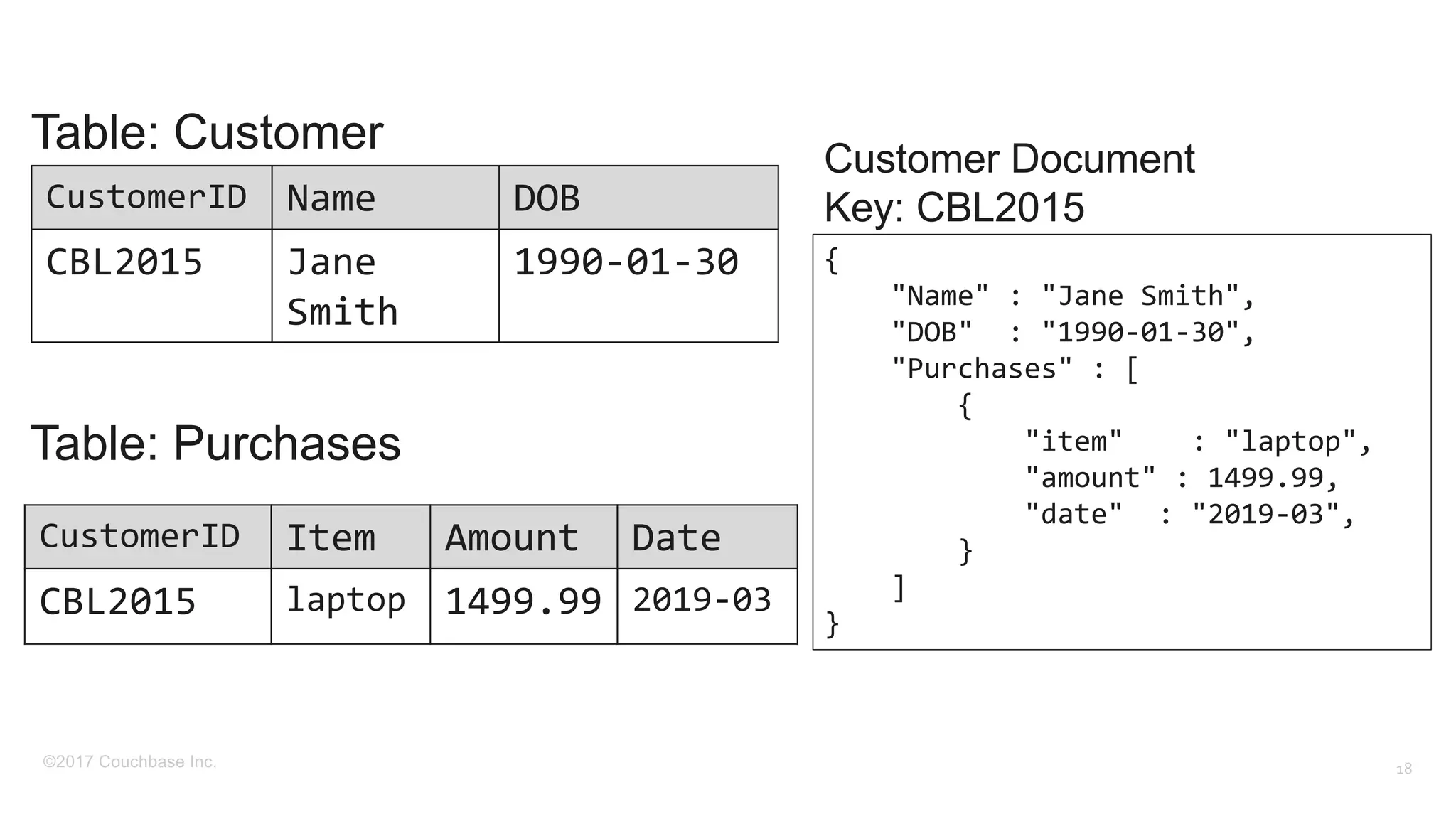Image resolution: width=1456 pixels, height=819 pixels.
Task: Select the Amount column header
Action: pyautogui.click(x=524, y=537)
